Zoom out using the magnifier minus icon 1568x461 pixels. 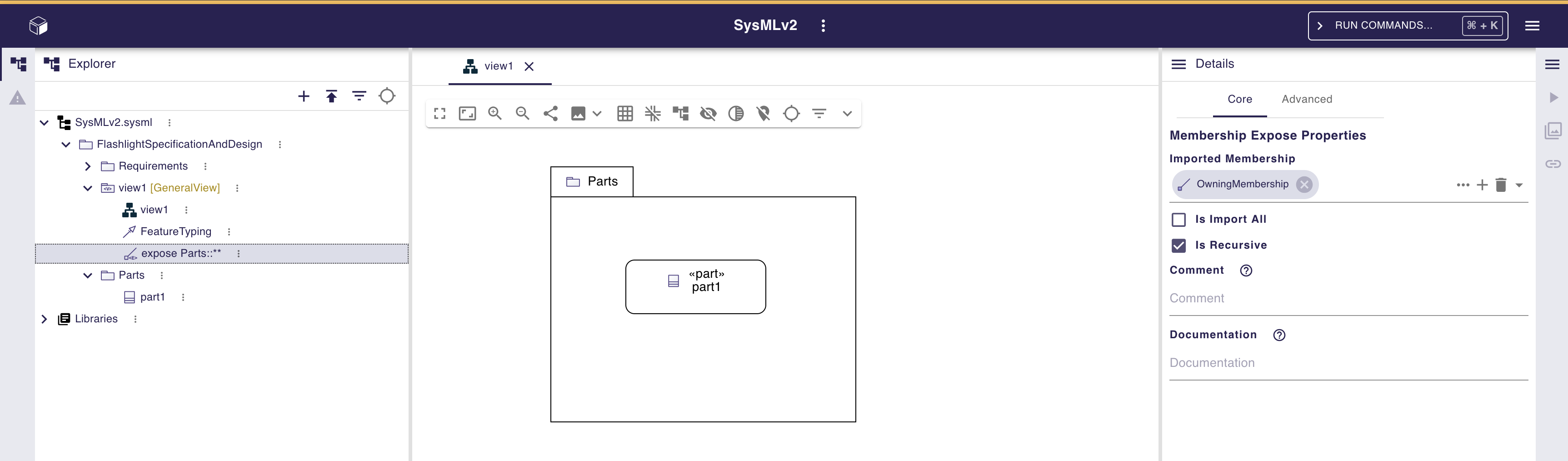tap(522, 114)
